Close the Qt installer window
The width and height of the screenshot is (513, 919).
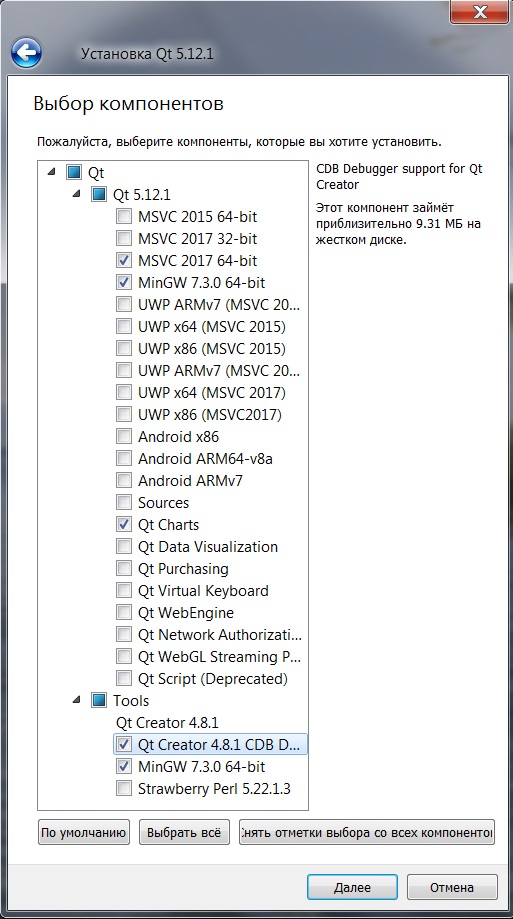click(479, 12)
